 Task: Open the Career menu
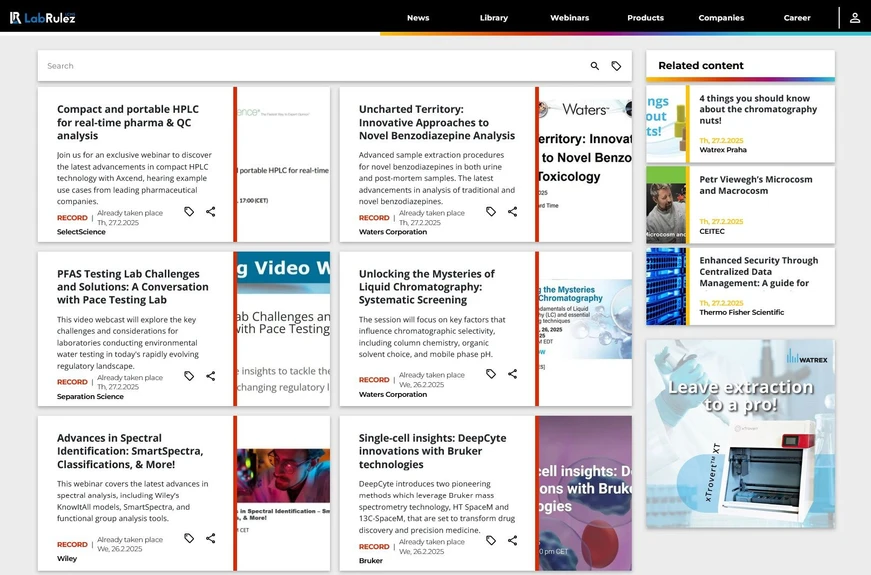pos(797,18)
